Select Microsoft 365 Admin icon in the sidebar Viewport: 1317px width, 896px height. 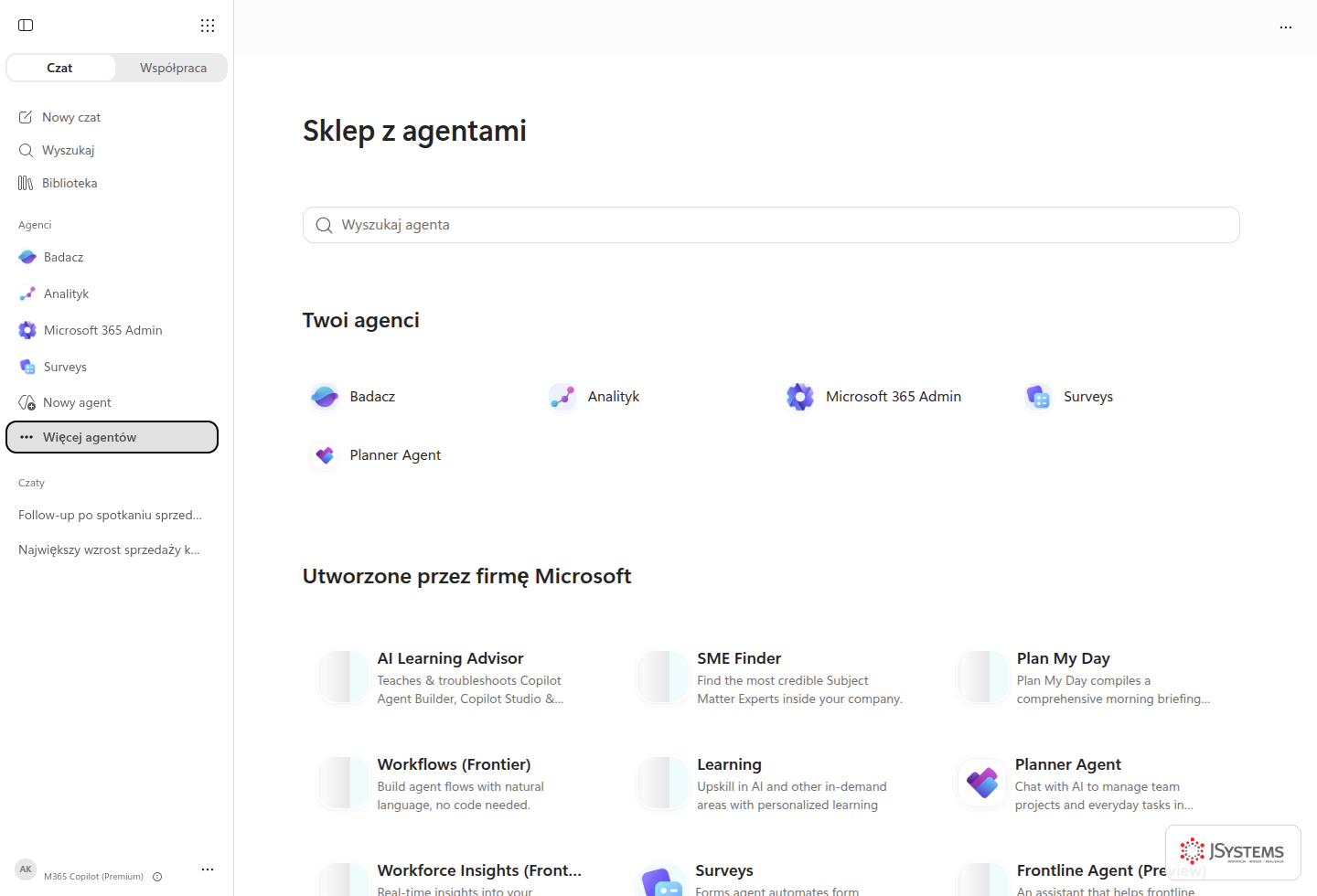[27, 330]
